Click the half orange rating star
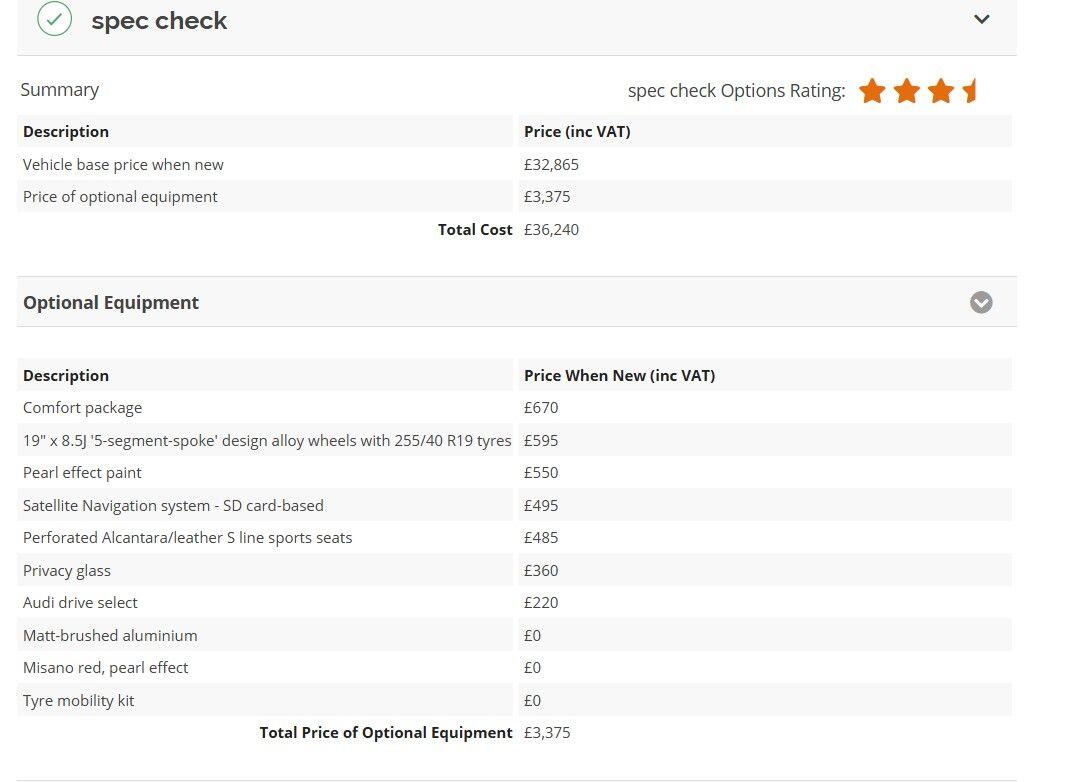The height and width of the screenshot is (782, 1065). (x=969, y=90)
